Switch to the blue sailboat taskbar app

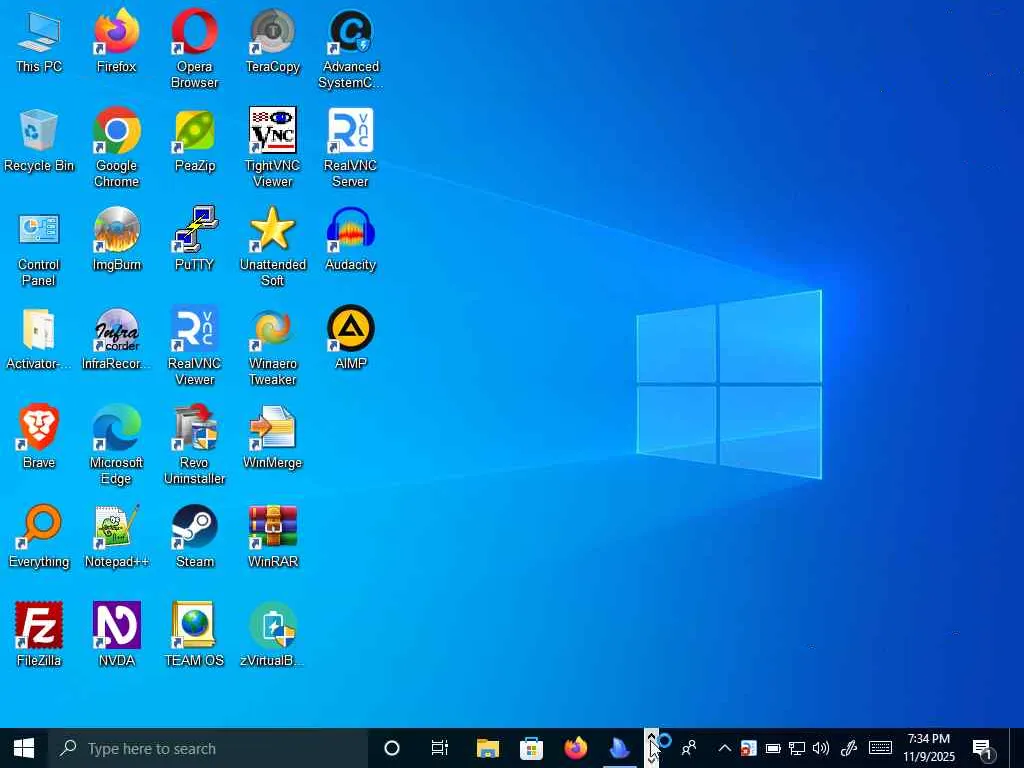tap(619, 748)
